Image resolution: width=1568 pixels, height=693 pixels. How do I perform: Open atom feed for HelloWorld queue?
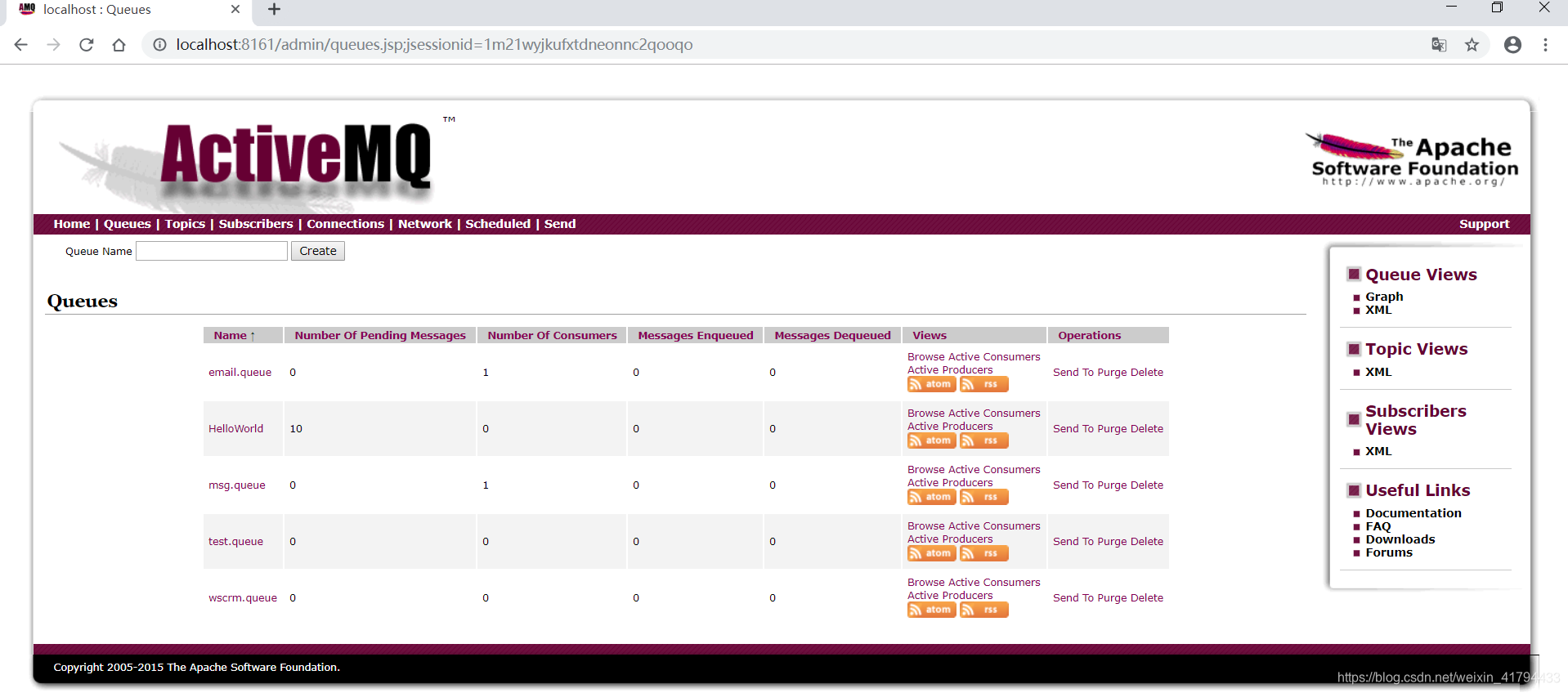click(x=931, y=440)
